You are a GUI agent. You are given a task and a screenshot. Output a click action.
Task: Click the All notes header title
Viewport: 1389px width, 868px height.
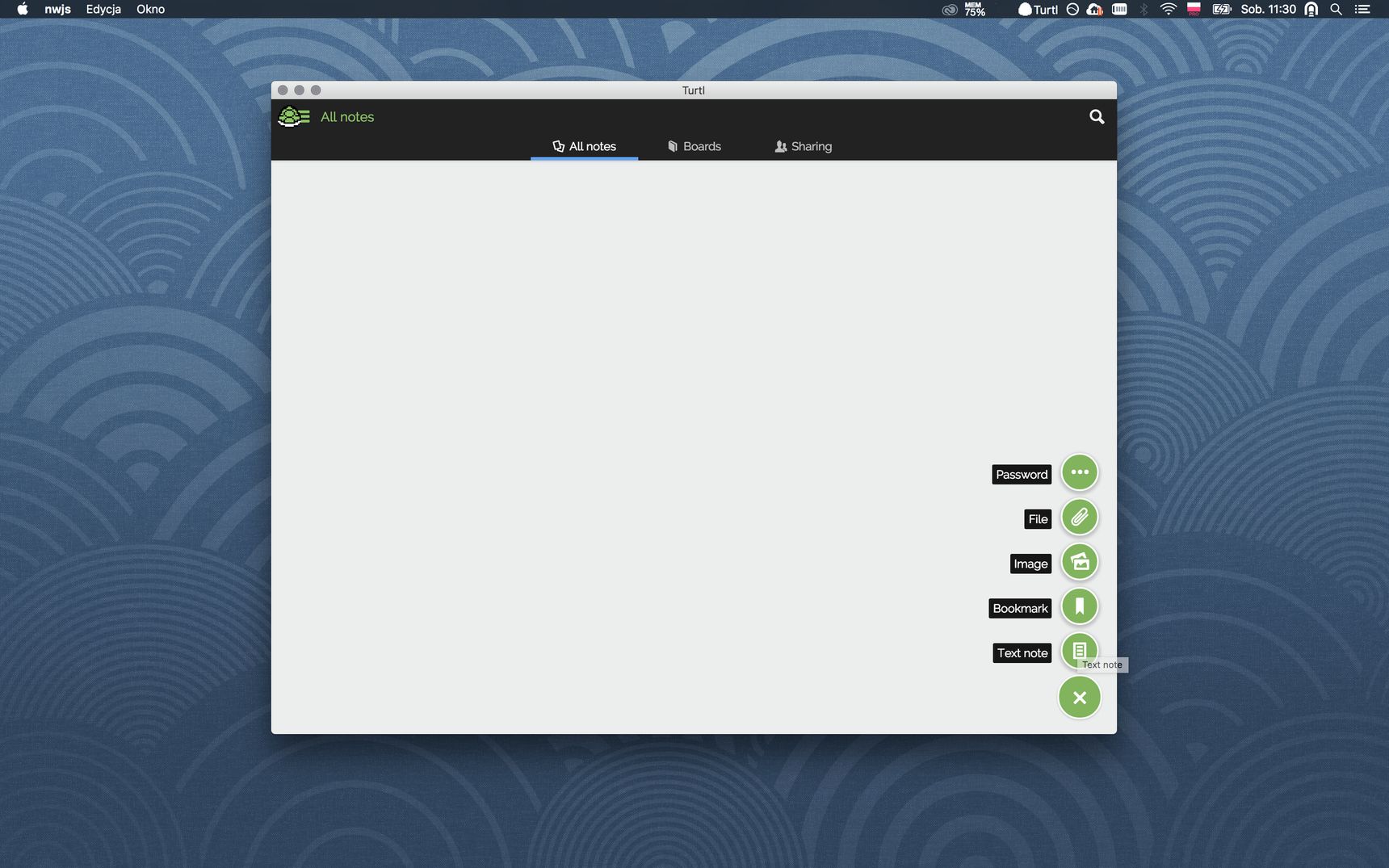[x=347, y=117]
